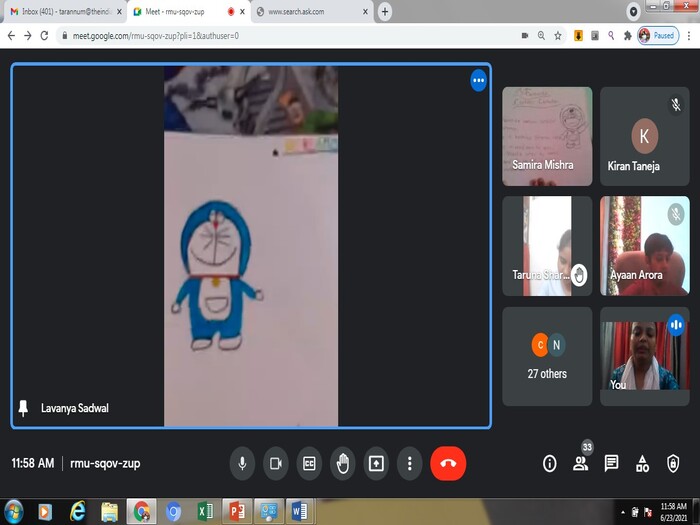Click the yellow download extension icon
700x525 pixels.
pos(578,36)
